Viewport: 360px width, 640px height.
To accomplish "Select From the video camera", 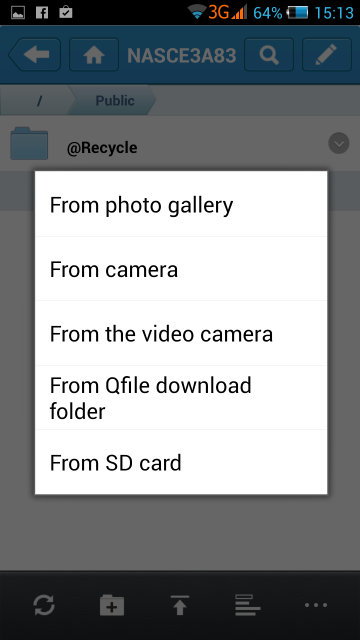I will (x=181, y=333).
